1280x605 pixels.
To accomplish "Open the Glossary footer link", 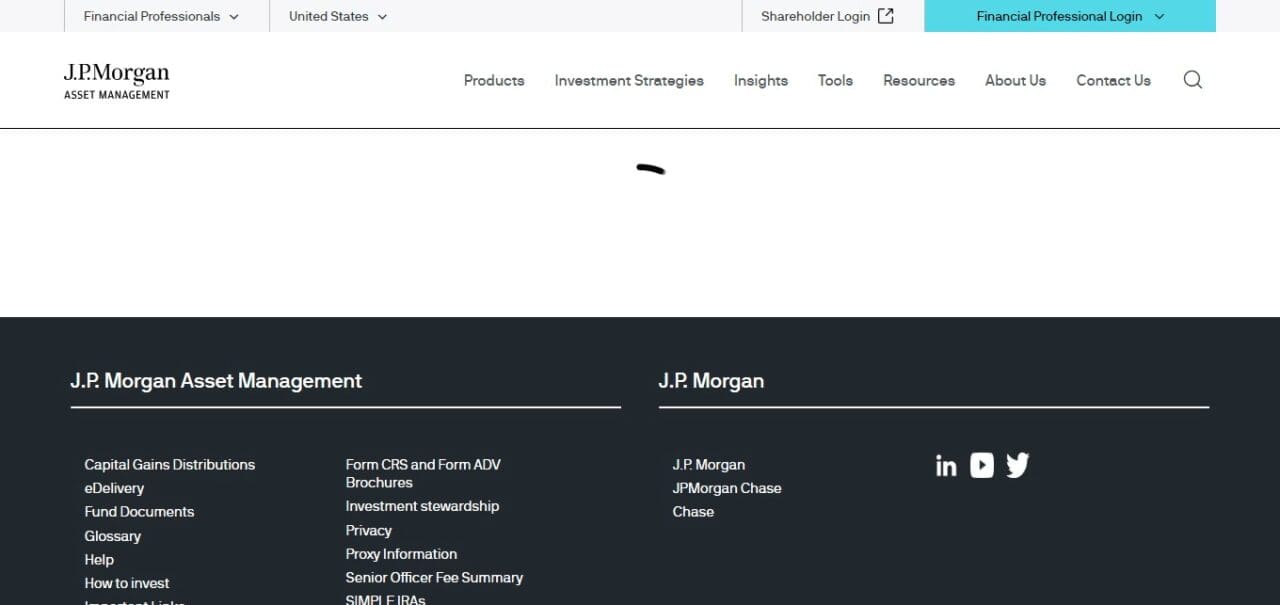I will (x=112, y=536).
